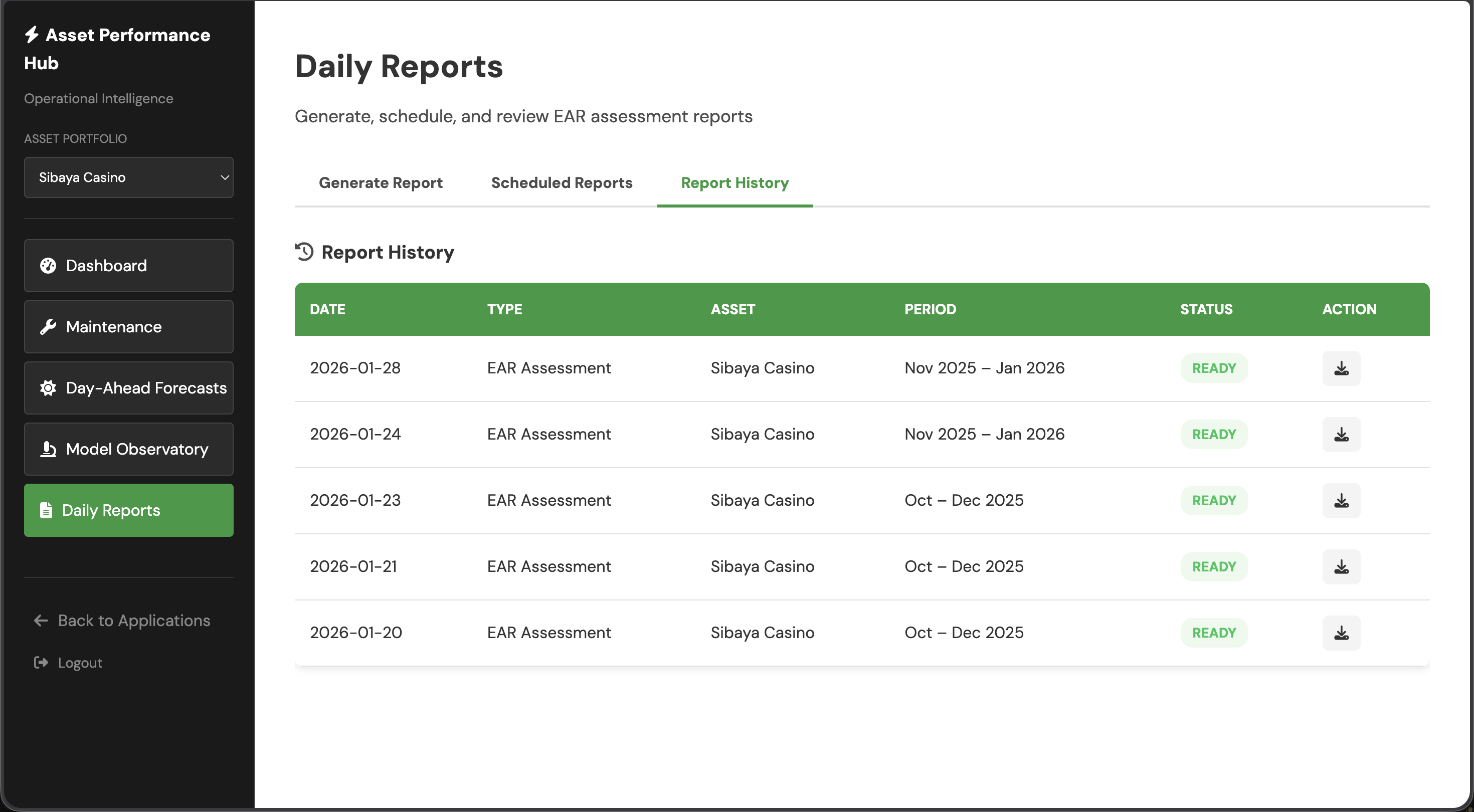The image size is (1474, 812).
Task: Download the 2026-01-28 EAR Assessment report
Action: pyautogui.click(x=1341, y=368)
